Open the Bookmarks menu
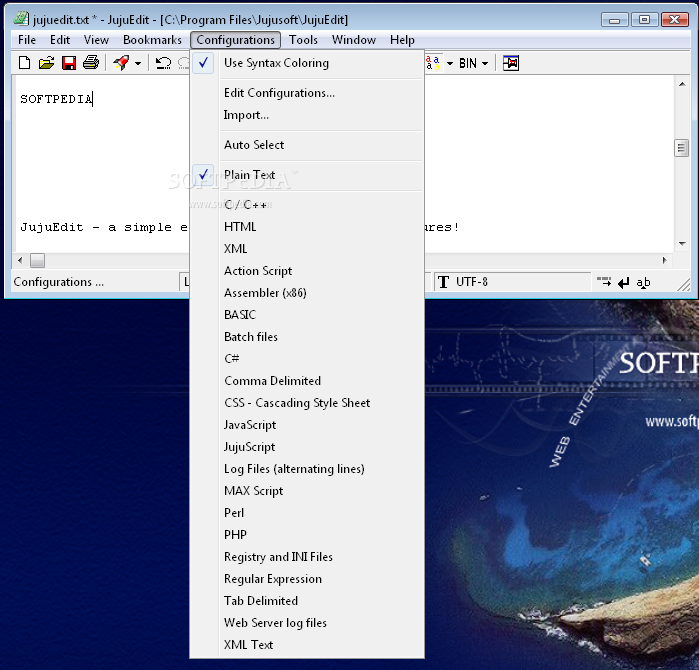Viewport: 699px width, 670px height. (152, 40)
